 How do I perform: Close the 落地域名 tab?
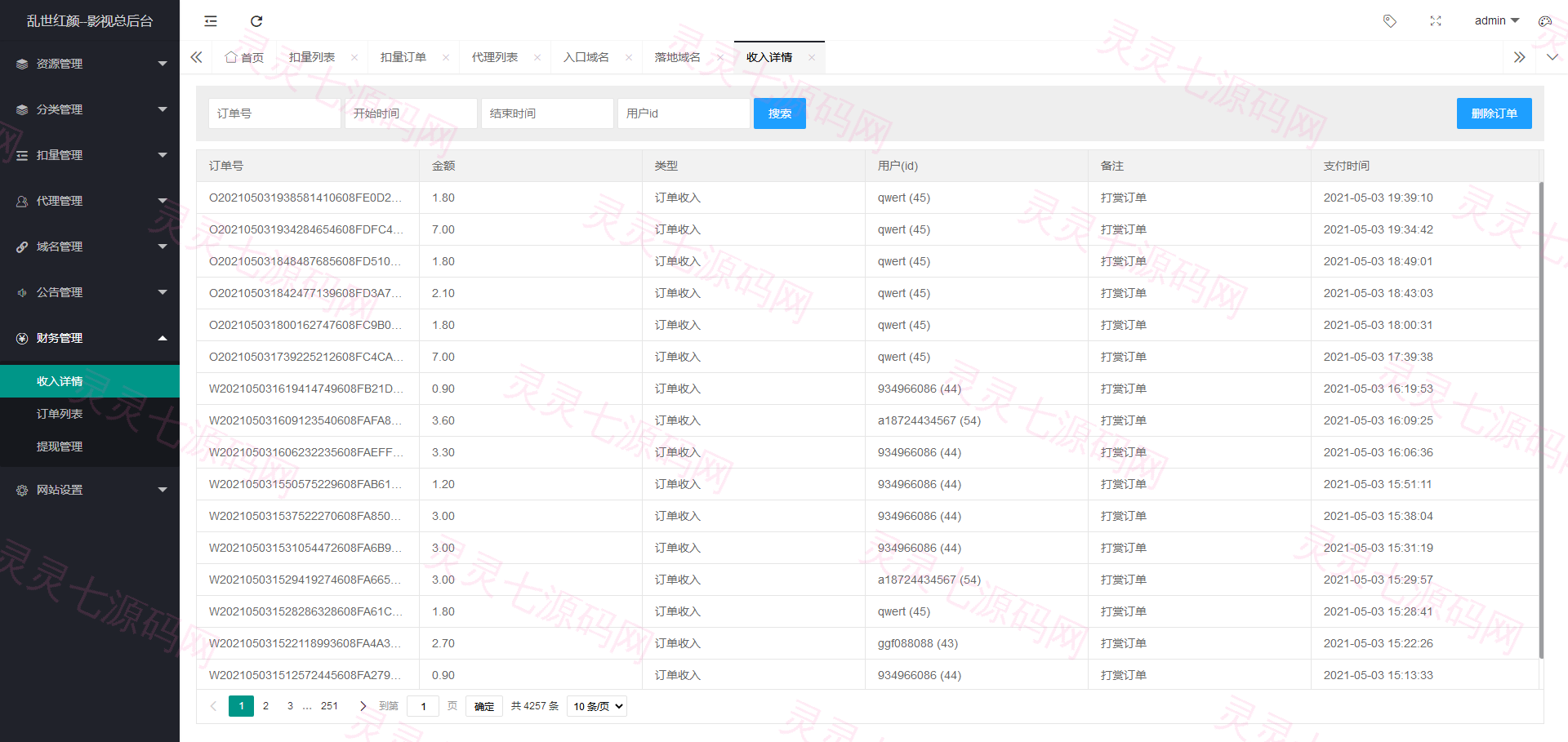[x=720, y=57]
